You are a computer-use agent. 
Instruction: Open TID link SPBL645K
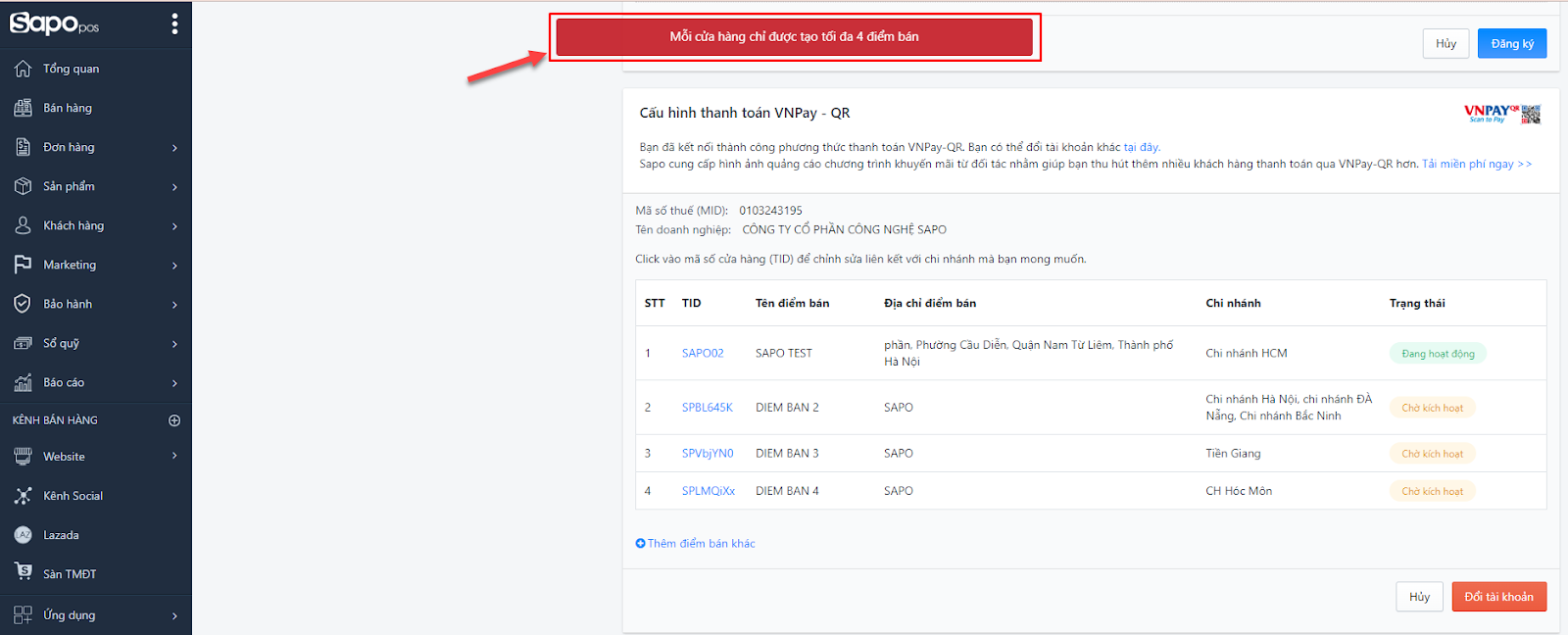[x=708, y=408]
